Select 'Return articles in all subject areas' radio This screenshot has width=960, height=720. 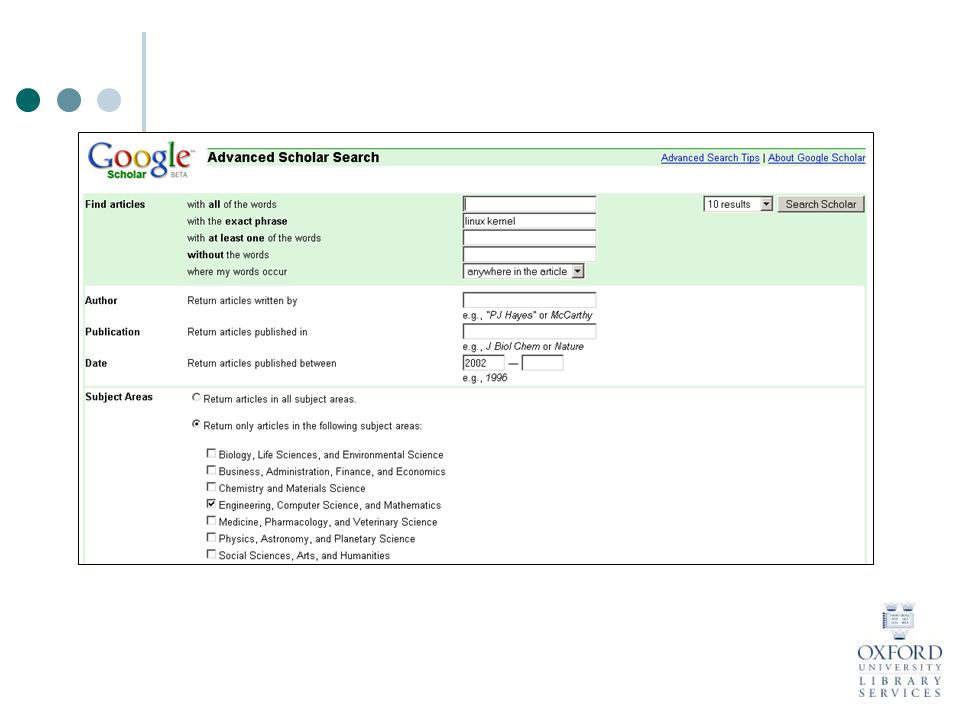(x=196, y=397)
